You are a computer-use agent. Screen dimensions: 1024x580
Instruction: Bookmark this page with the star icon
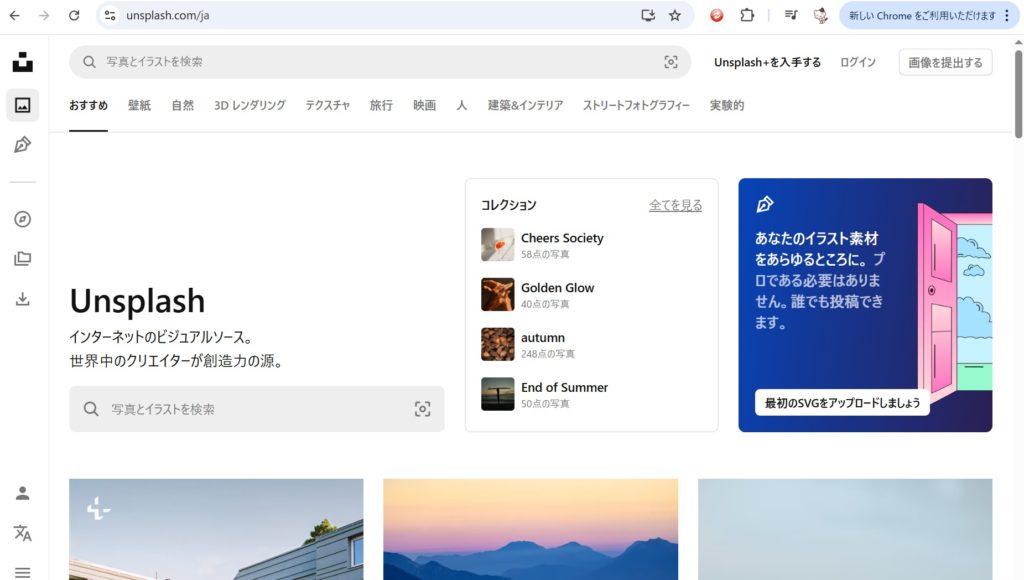675,16
